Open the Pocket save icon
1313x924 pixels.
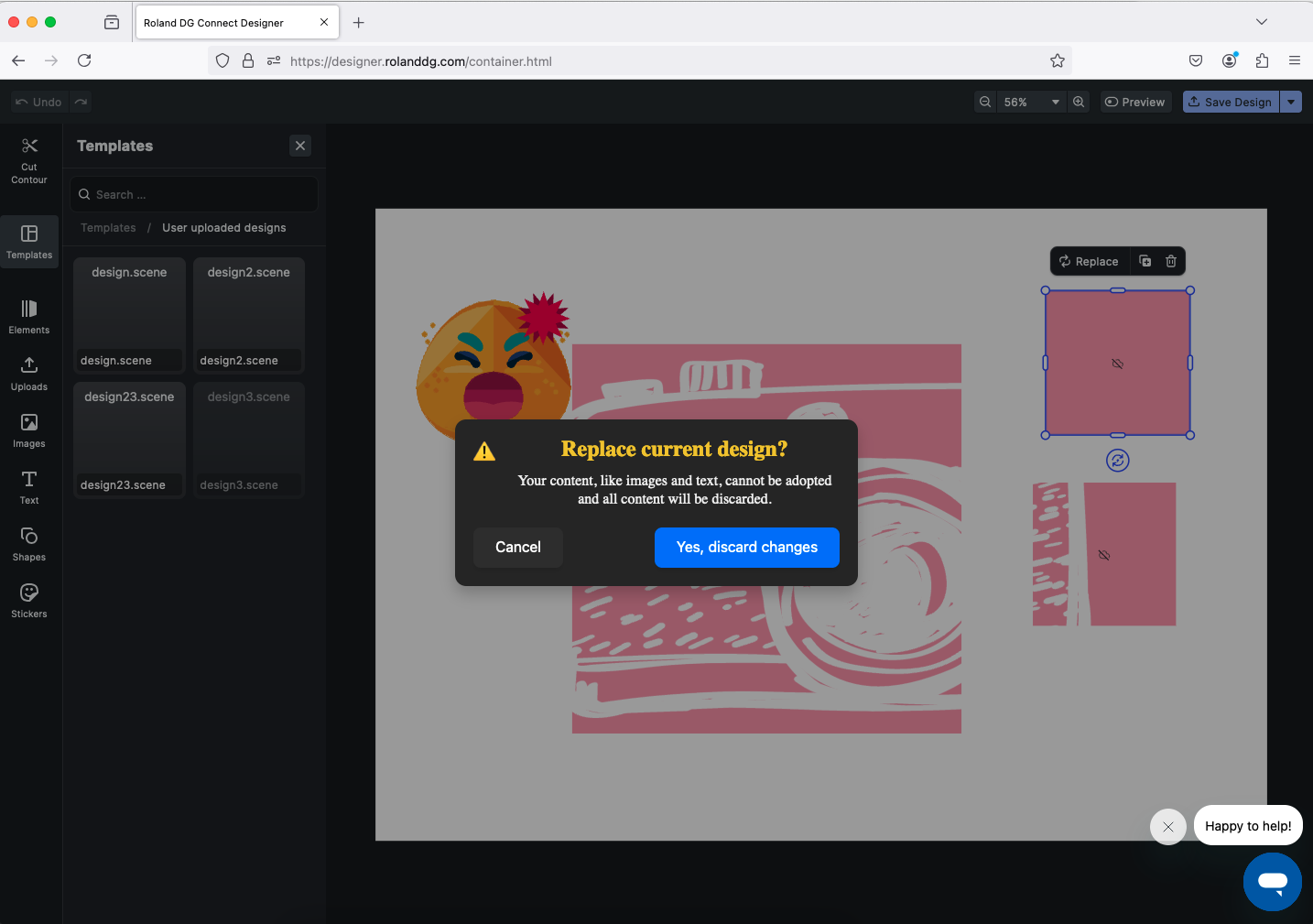click(1196, 60)
